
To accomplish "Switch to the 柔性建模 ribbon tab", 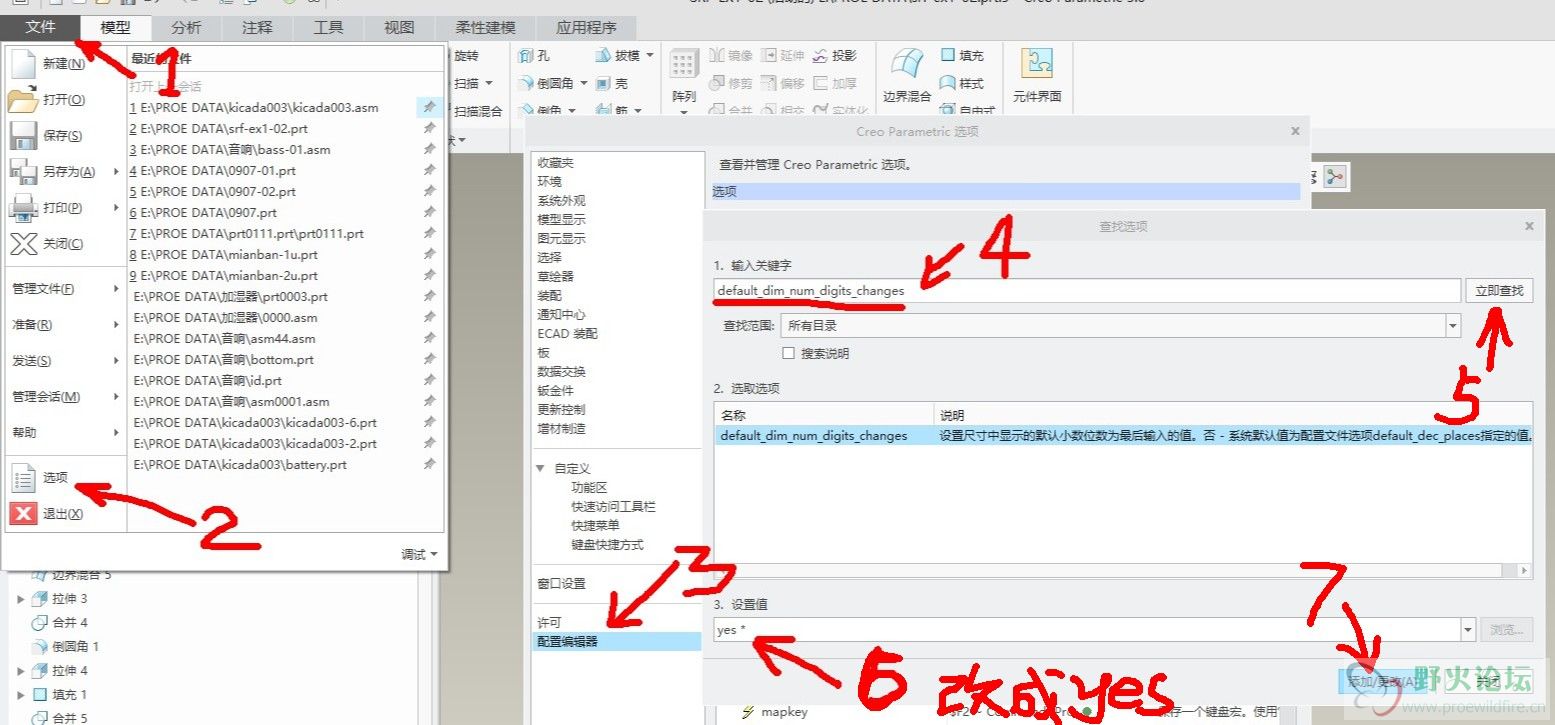I will 485,27.
